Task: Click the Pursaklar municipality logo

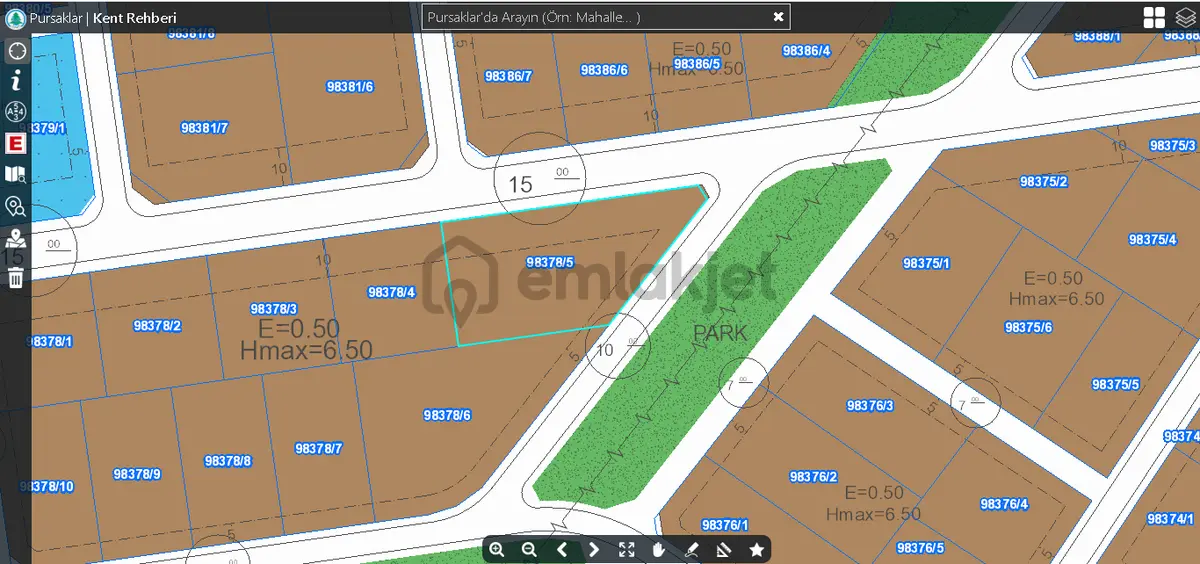Action: pos(16,17)
